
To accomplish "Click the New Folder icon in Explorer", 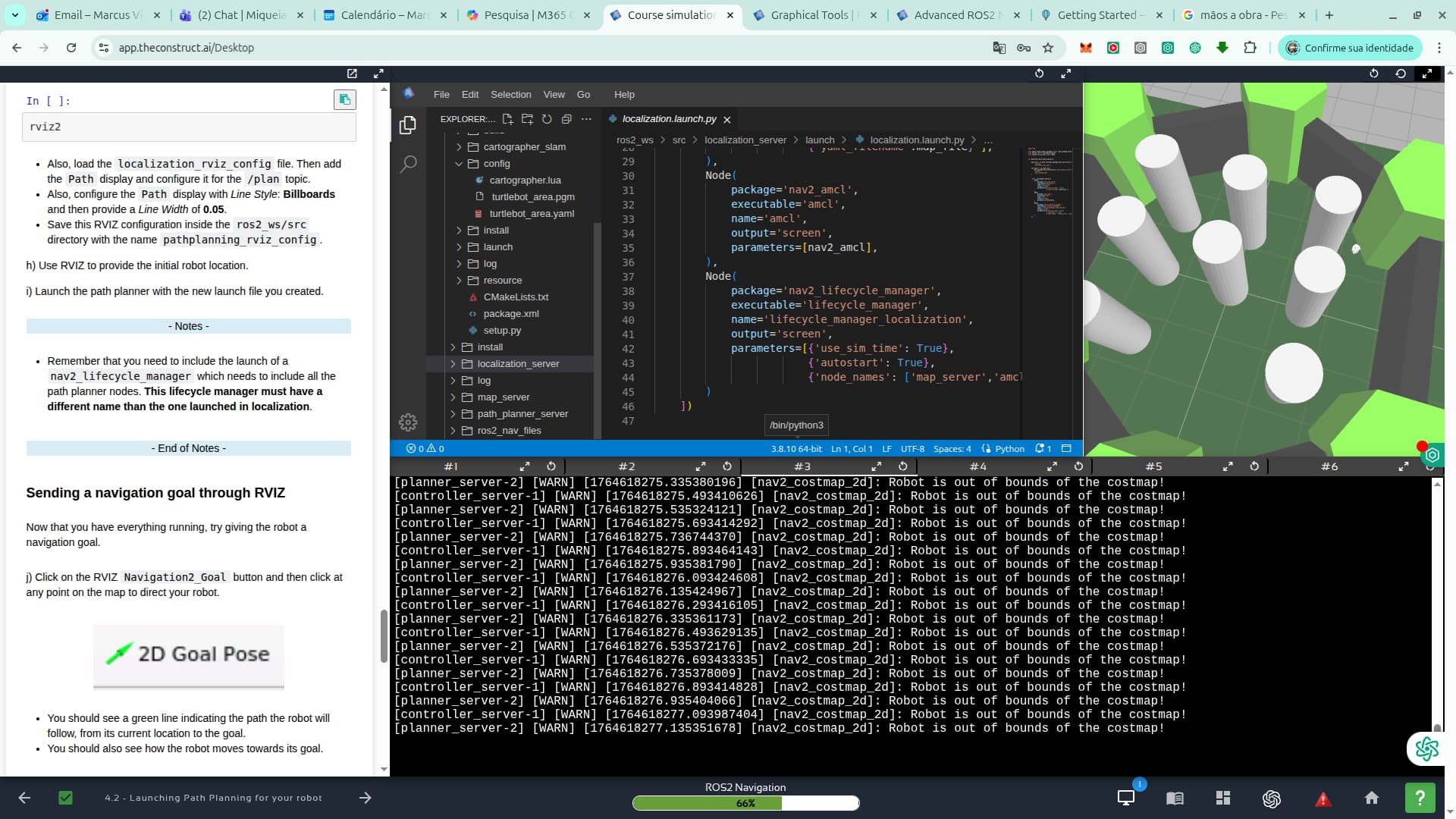I will [x=527, y=119].
